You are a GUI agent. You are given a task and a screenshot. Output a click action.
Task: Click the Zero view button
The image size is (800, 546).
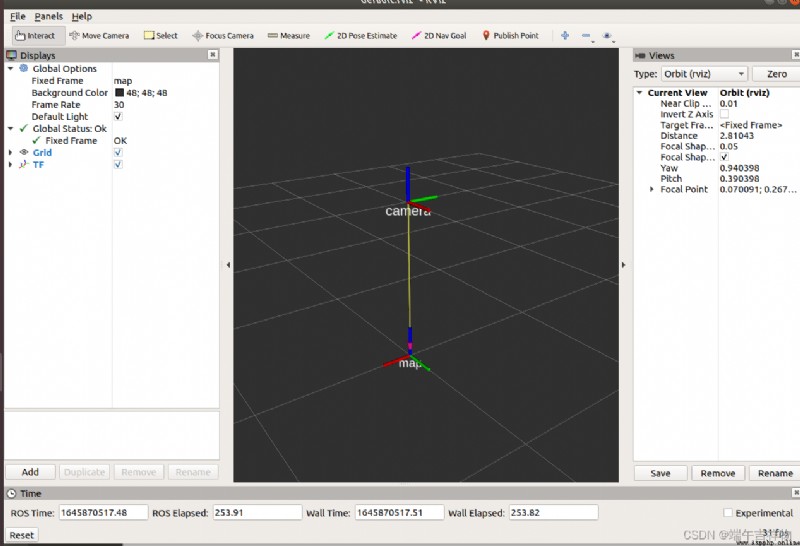[x=776, y=74]
